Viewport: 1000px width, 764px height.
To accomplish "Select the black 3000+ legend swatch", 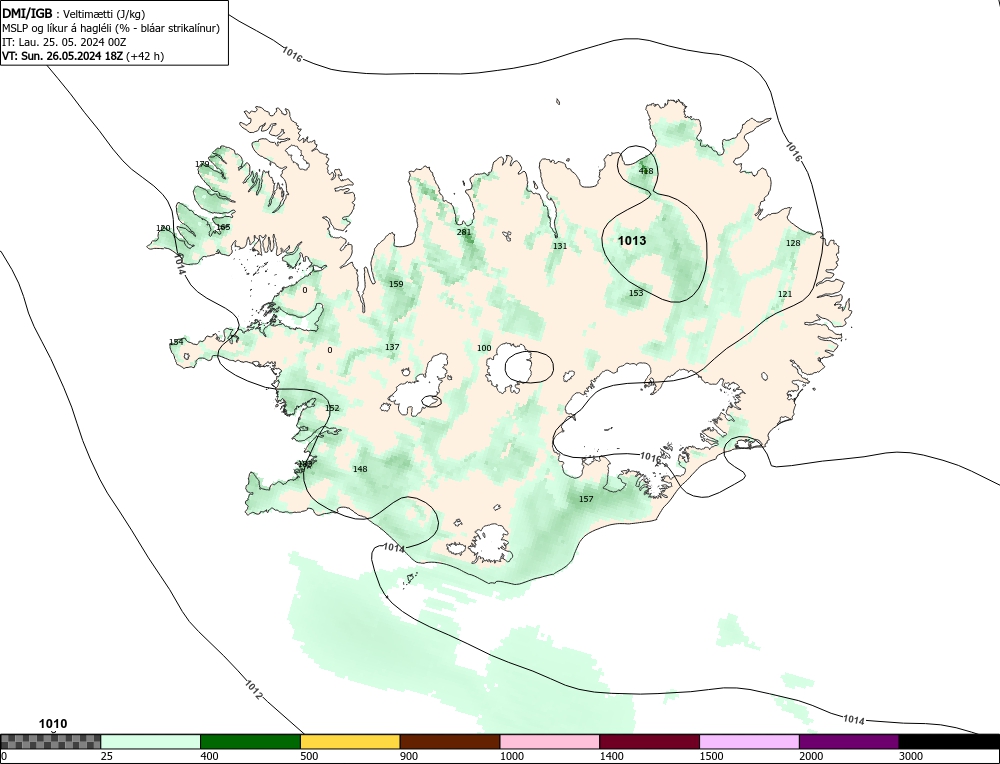I will click(949, 742).
